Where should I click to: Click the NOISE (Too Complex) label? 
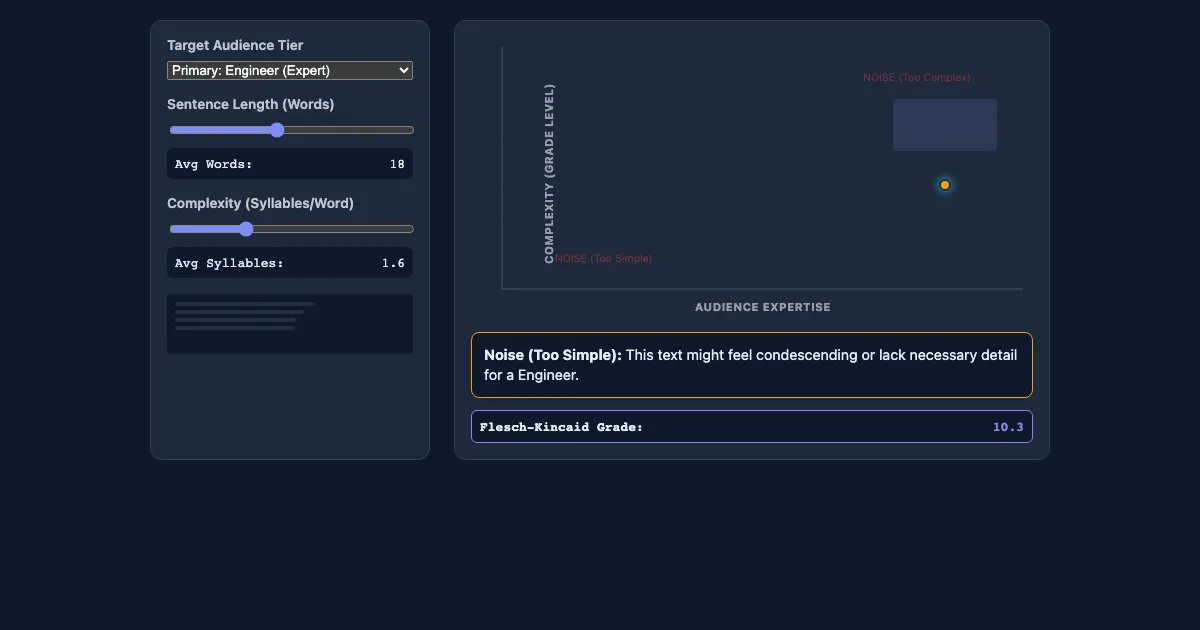tap(917, 78)
